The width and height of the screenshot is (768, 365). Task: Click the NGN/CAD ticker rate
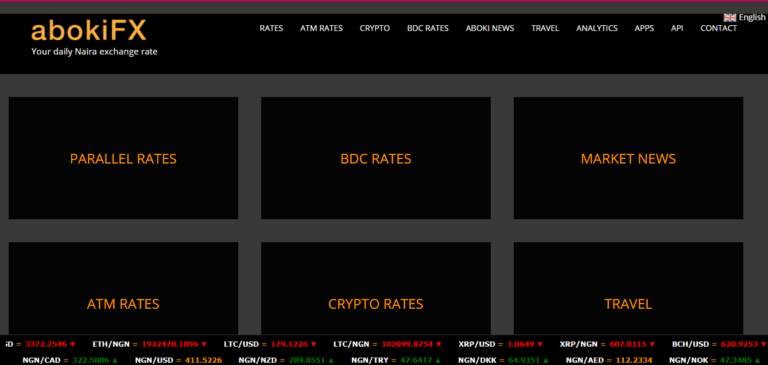[70, 361]
